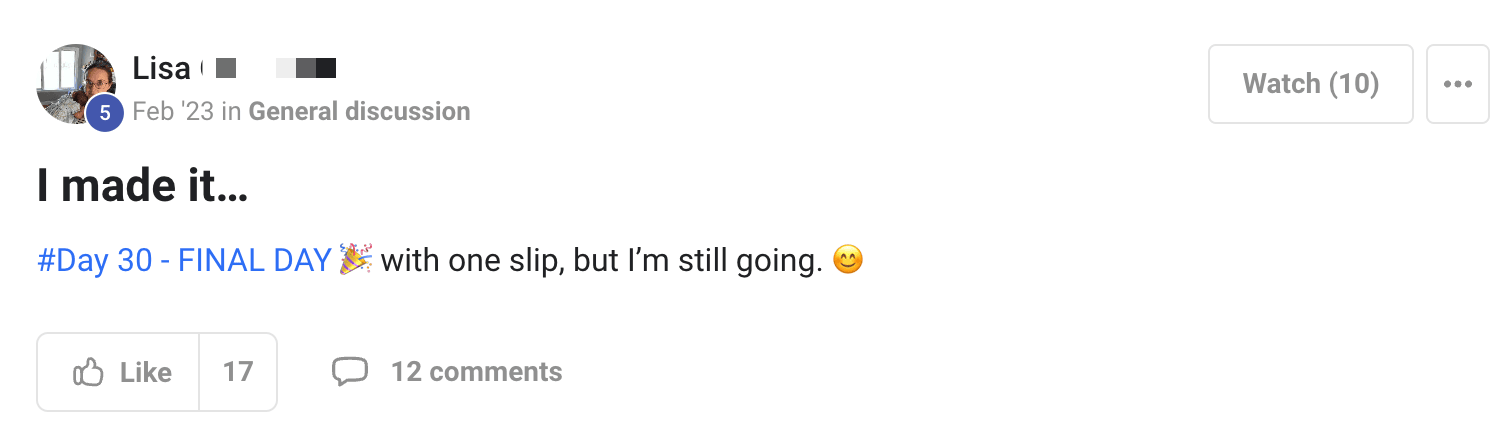Open the 12 comments link
The image size is (1508, 434).
(x=476, y=372)
